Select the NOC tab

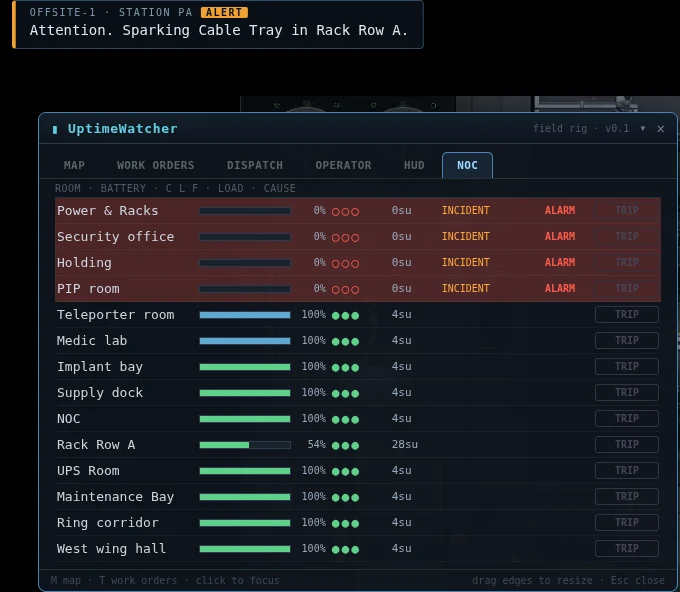467,165
